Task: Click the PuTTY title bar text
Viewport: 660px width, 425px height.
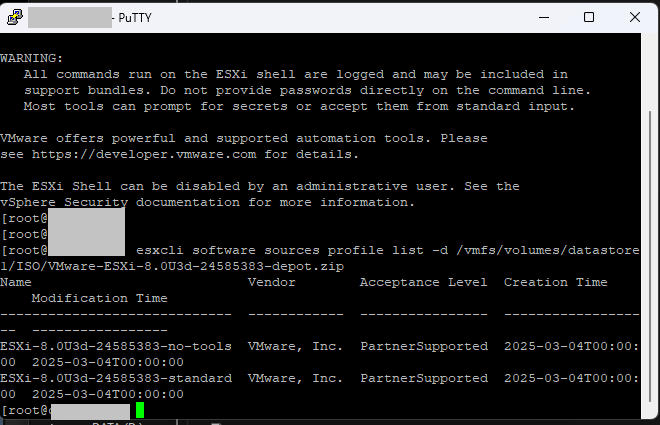Action: (135, 18)
